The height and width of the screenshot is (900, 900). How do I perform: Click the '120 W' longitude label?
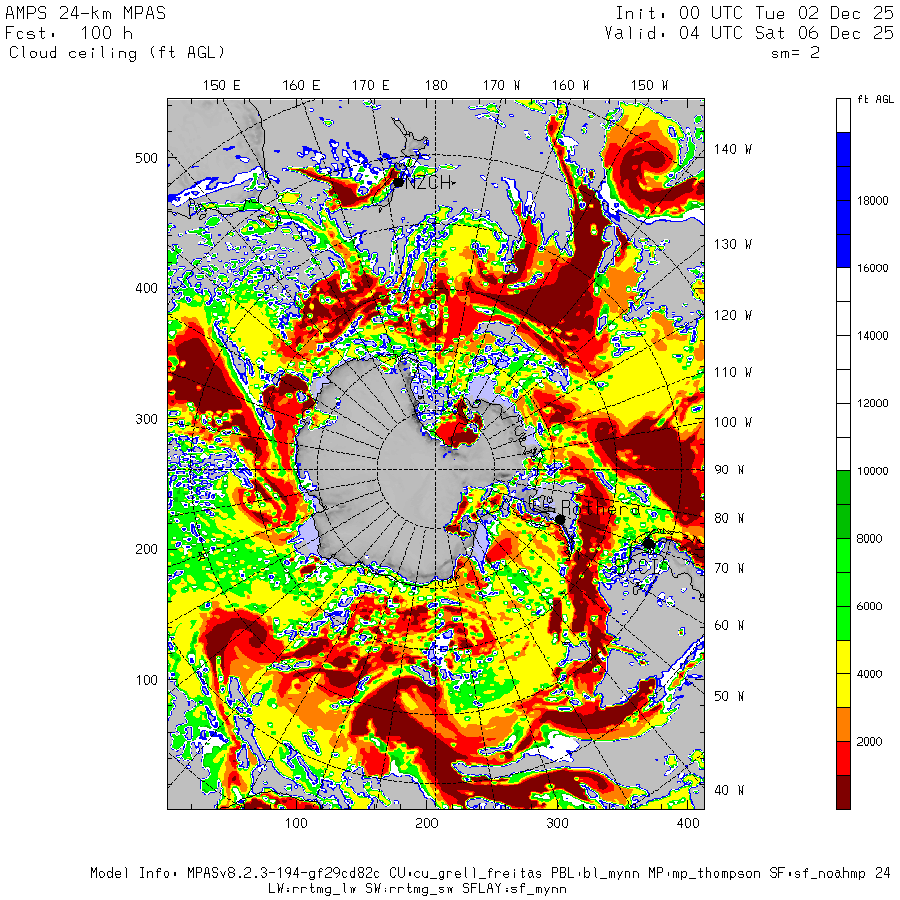(x=733, y=315)
